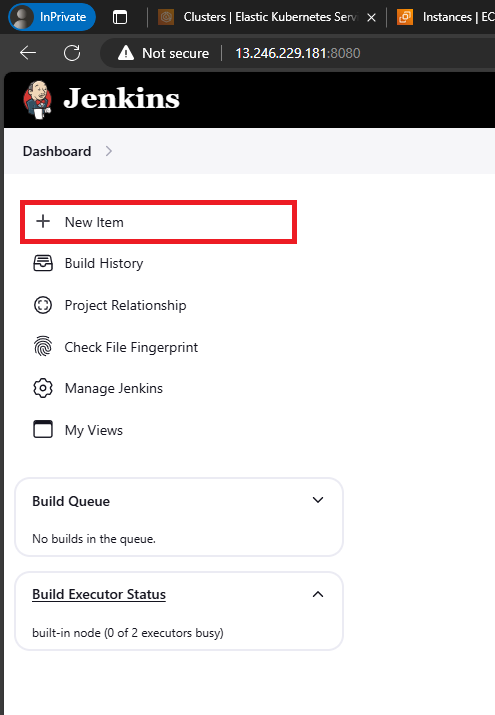Reload the page with the refresh icon
Viewport: 495px width, 715px height.
[72, 53]
